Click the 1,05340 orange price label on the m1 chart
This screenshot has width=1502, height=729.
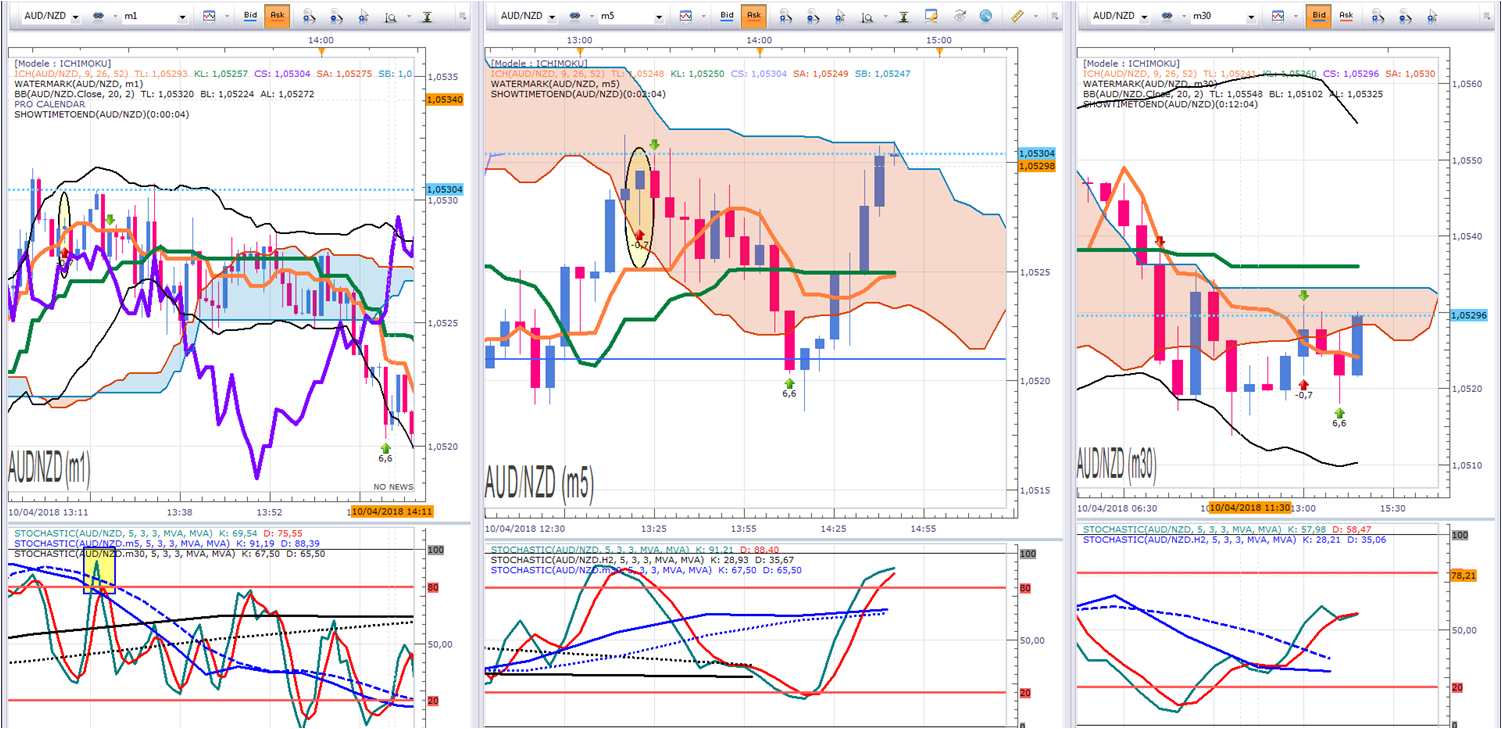coord(443,100)
